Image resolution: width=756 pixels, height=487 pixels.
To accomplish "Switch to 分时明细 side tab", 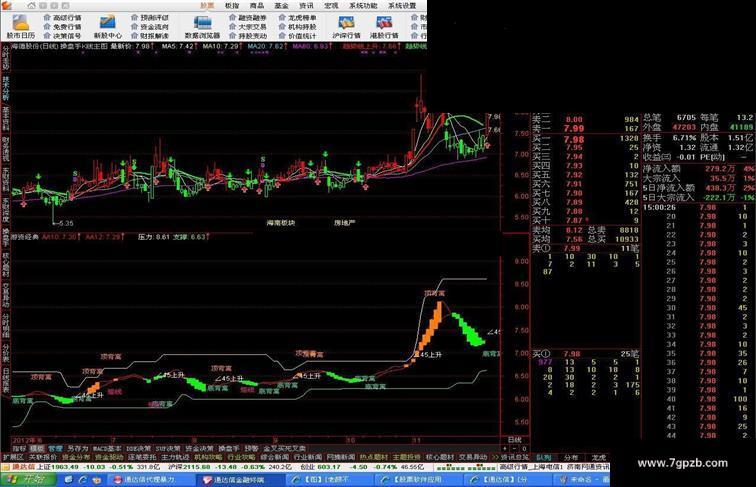I will coord(6,326).
